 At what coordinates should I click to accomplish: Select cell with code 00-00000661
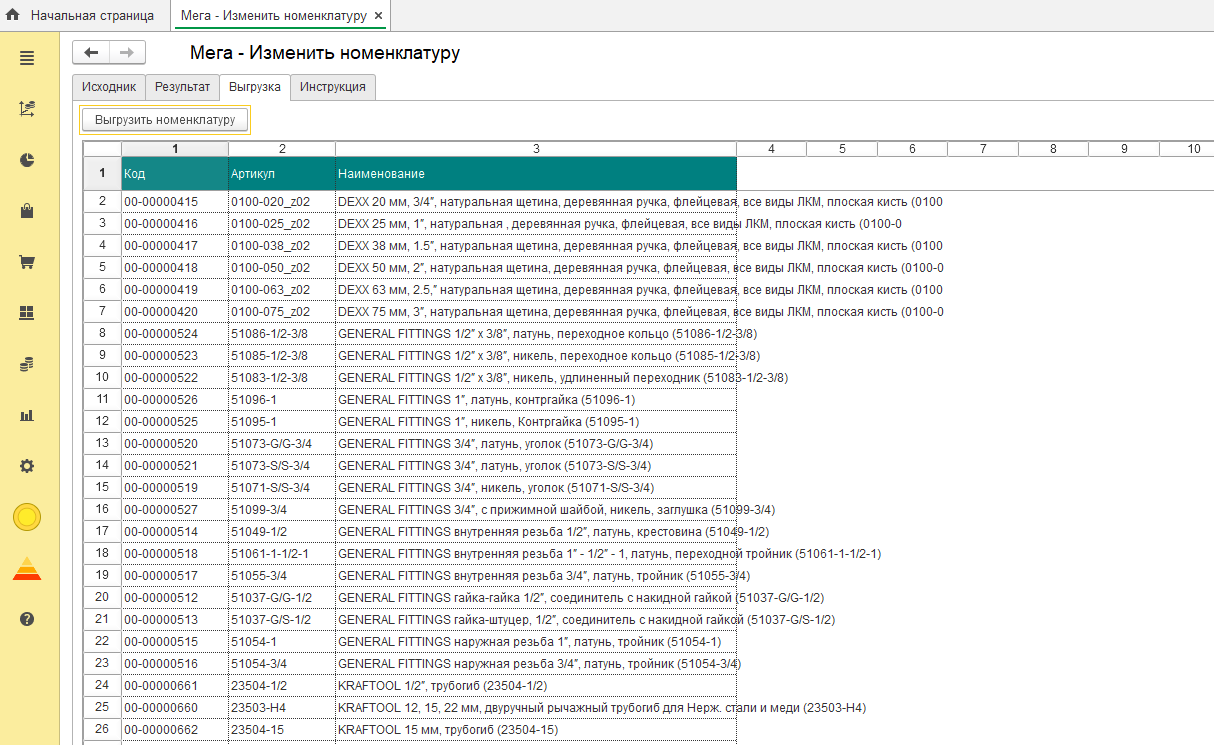point(175,685)
